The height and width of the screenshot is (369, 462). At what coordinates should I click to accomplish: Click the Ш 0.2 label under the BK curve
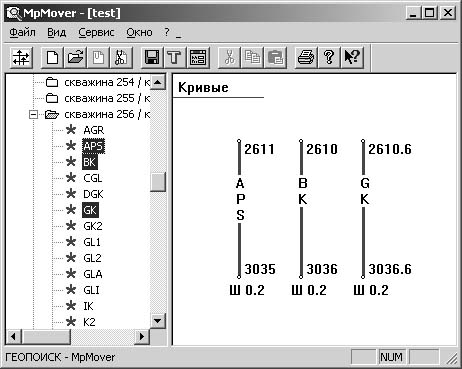point(309,290)
